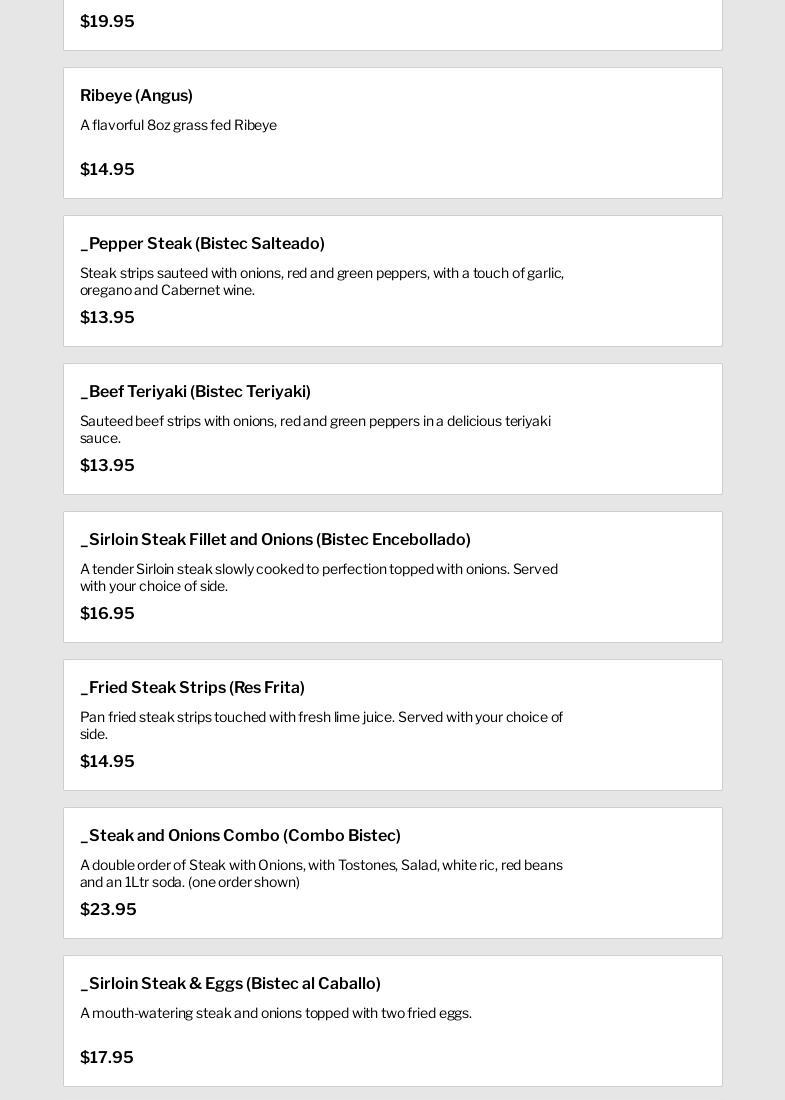
Task: Open the Ribeye (Angus) menu item title
Action: pos(136,96)
